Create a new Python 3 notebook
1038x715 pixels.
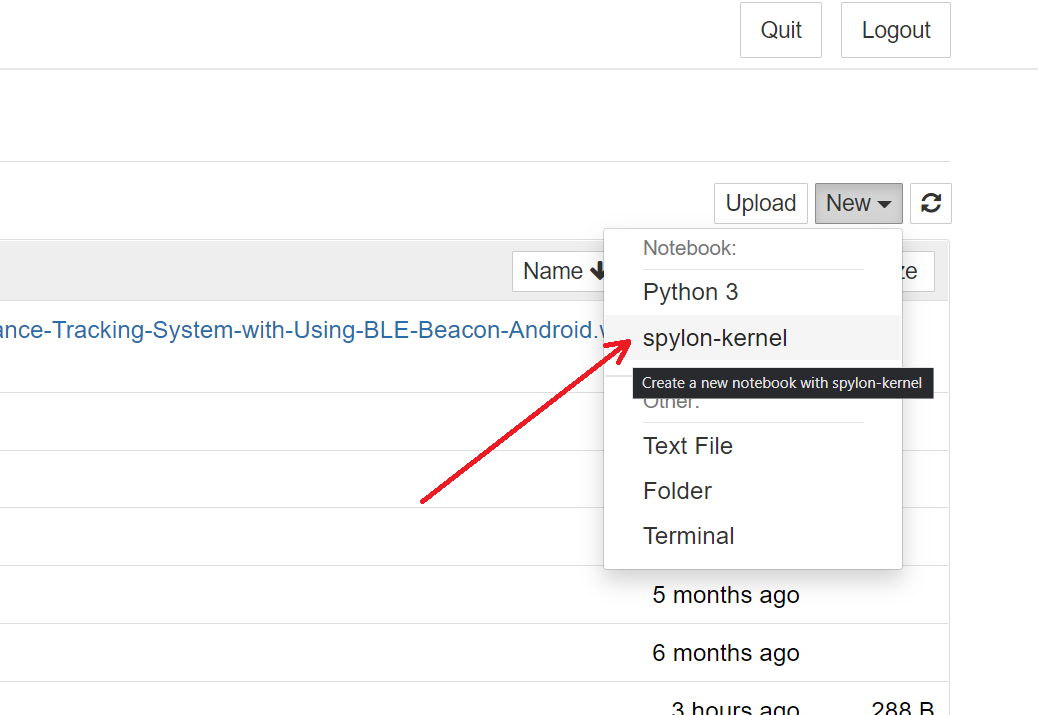pyautogui.click(x=690, y=292)
